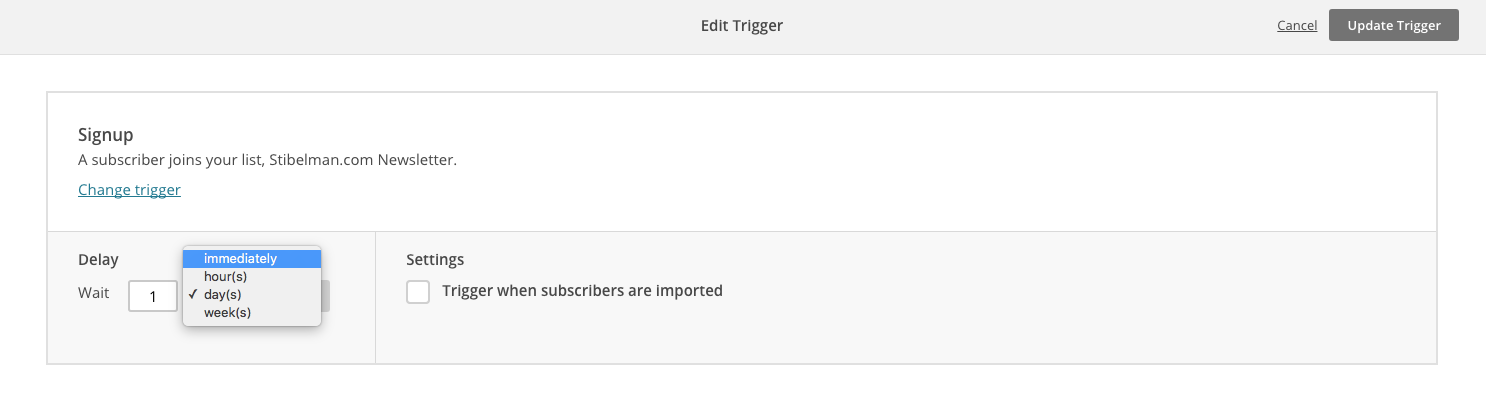Choose "hour(s)" from the delay list

point(251,277)
